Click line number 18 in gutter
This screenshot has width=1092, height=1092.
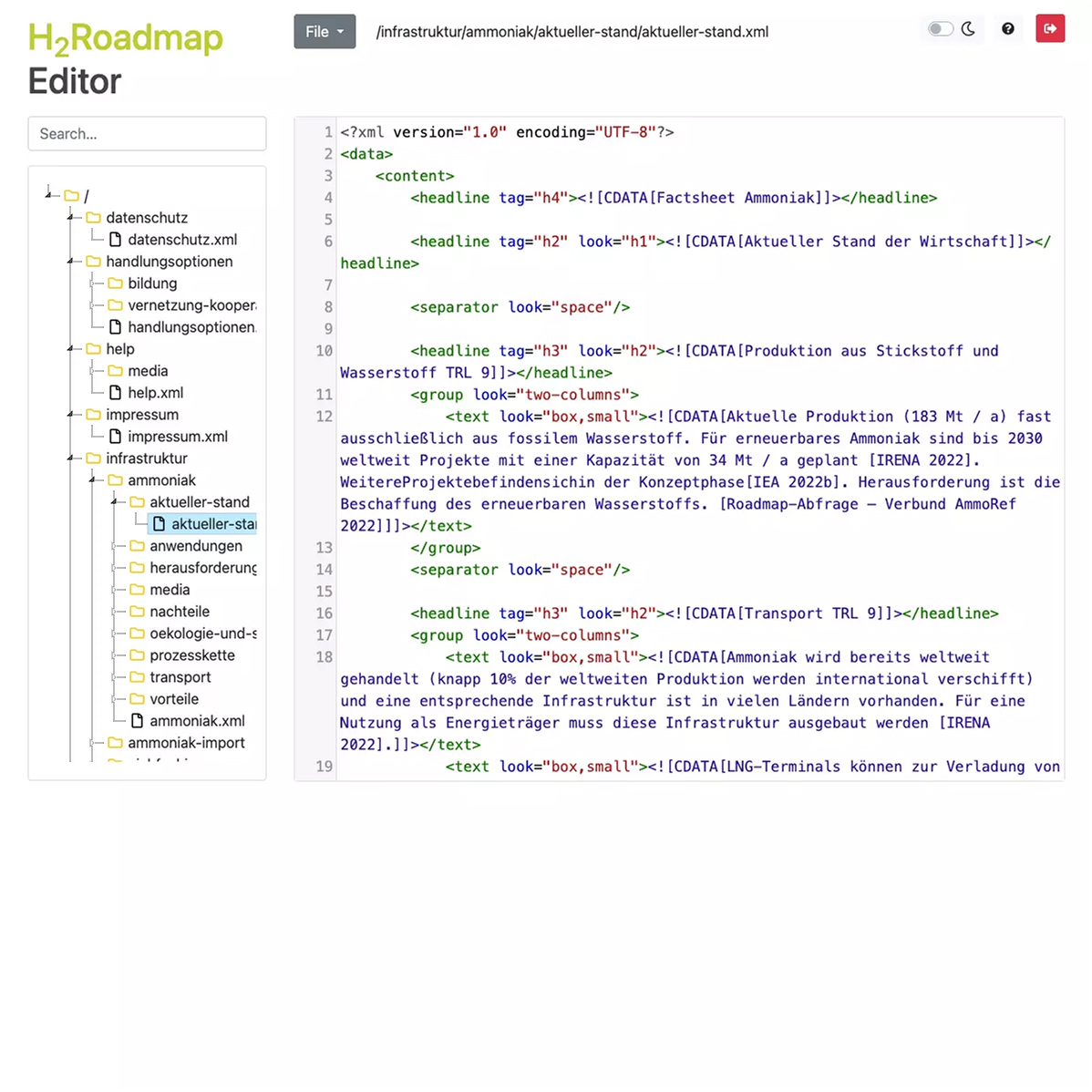pos(324,657)
